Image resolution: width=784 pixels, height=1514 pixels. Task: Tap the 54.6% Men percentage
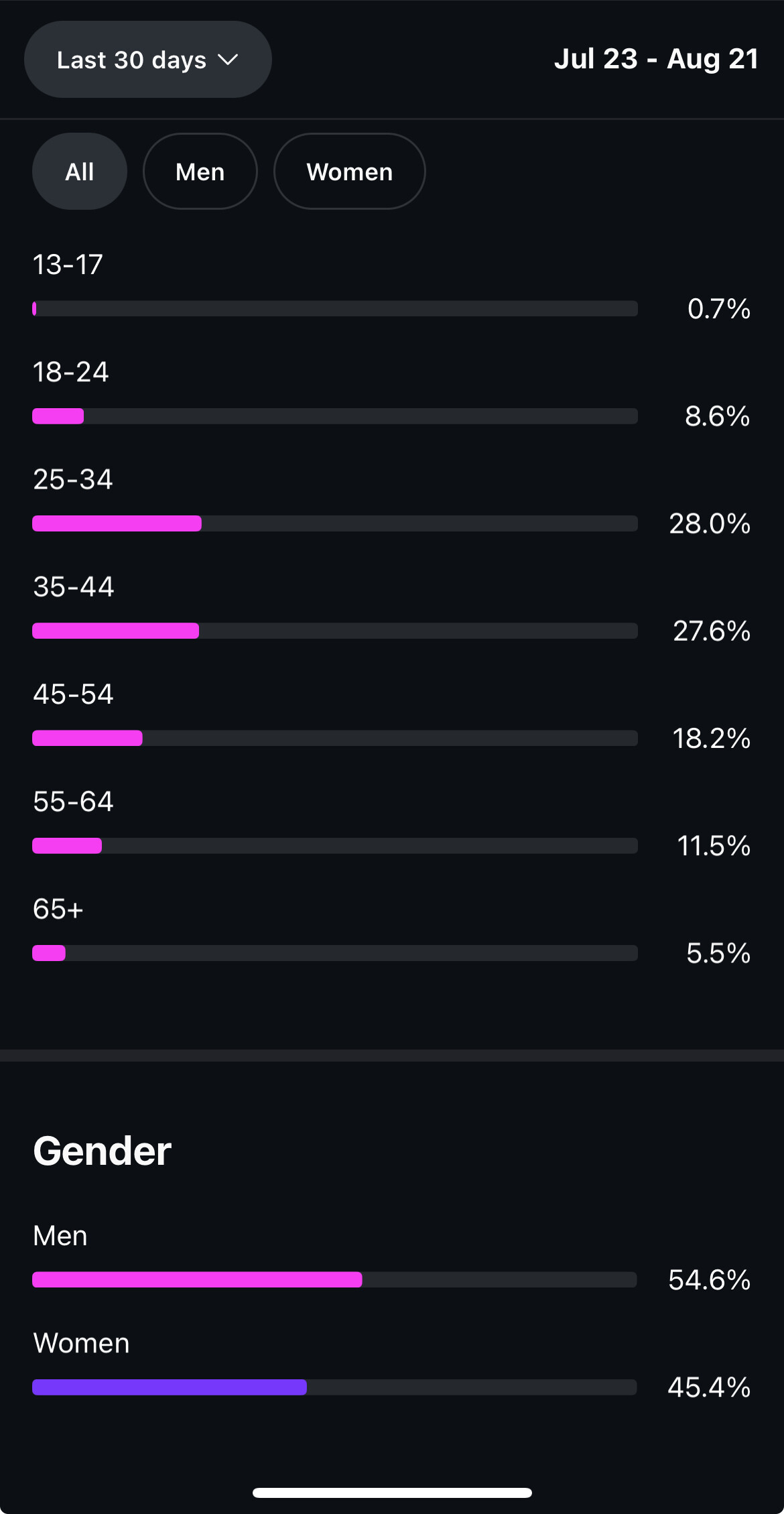coord(710,1279)
